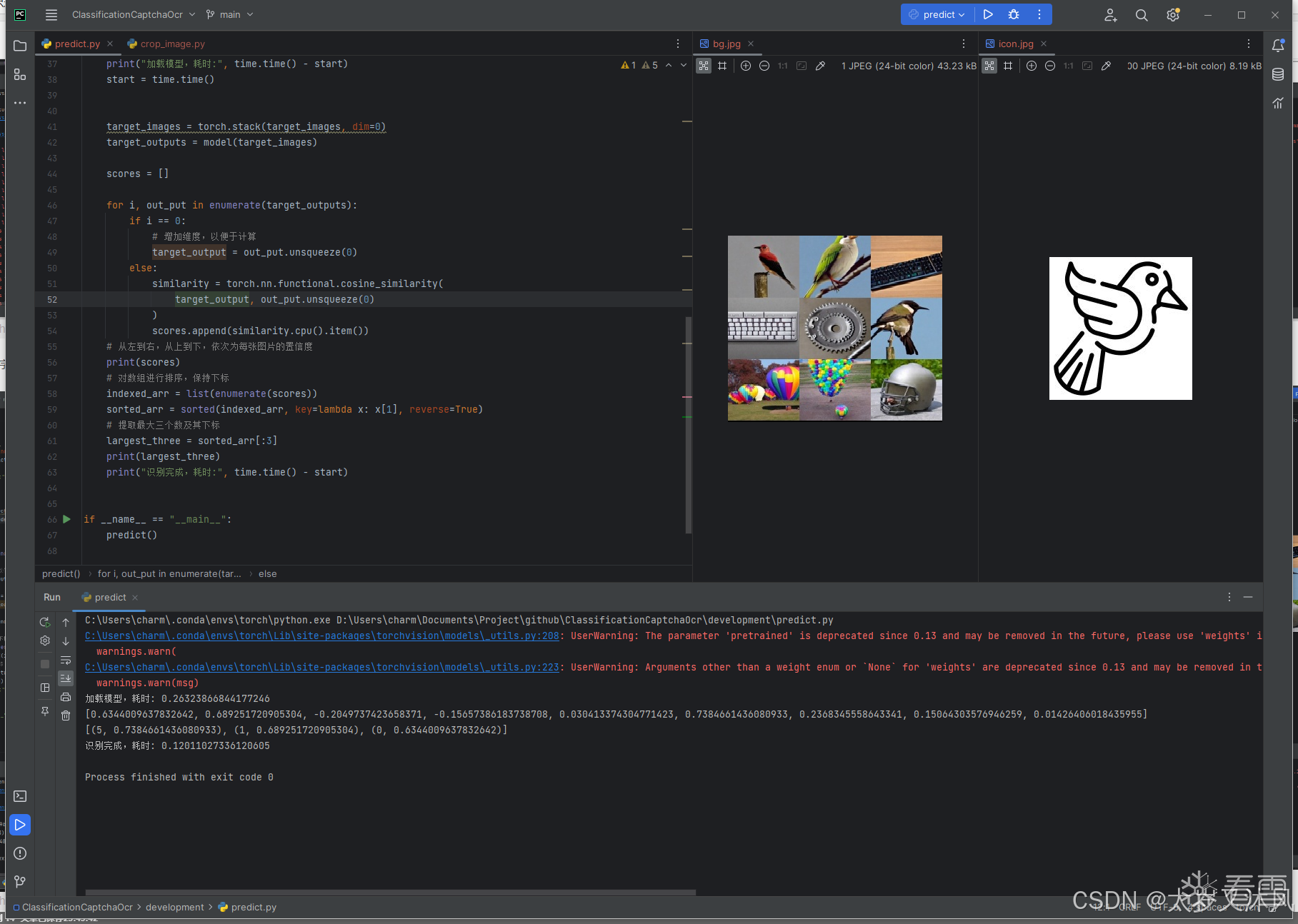Click development in navigation bar
Image resolution: width=1298 pixels, height=924 pixels.
point(175,907)
